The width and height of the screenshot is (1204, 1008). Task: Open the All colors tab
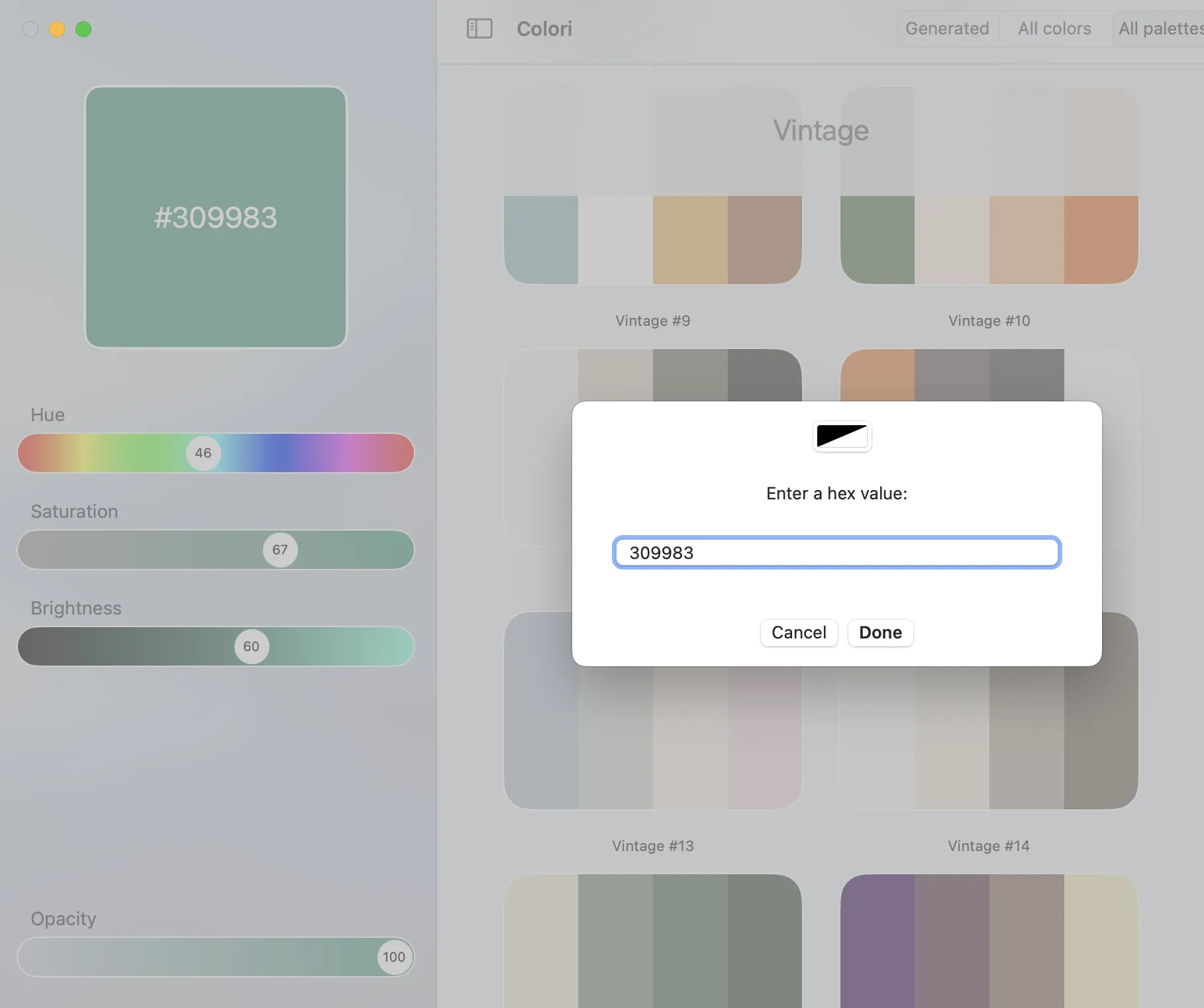[1054, 28]
